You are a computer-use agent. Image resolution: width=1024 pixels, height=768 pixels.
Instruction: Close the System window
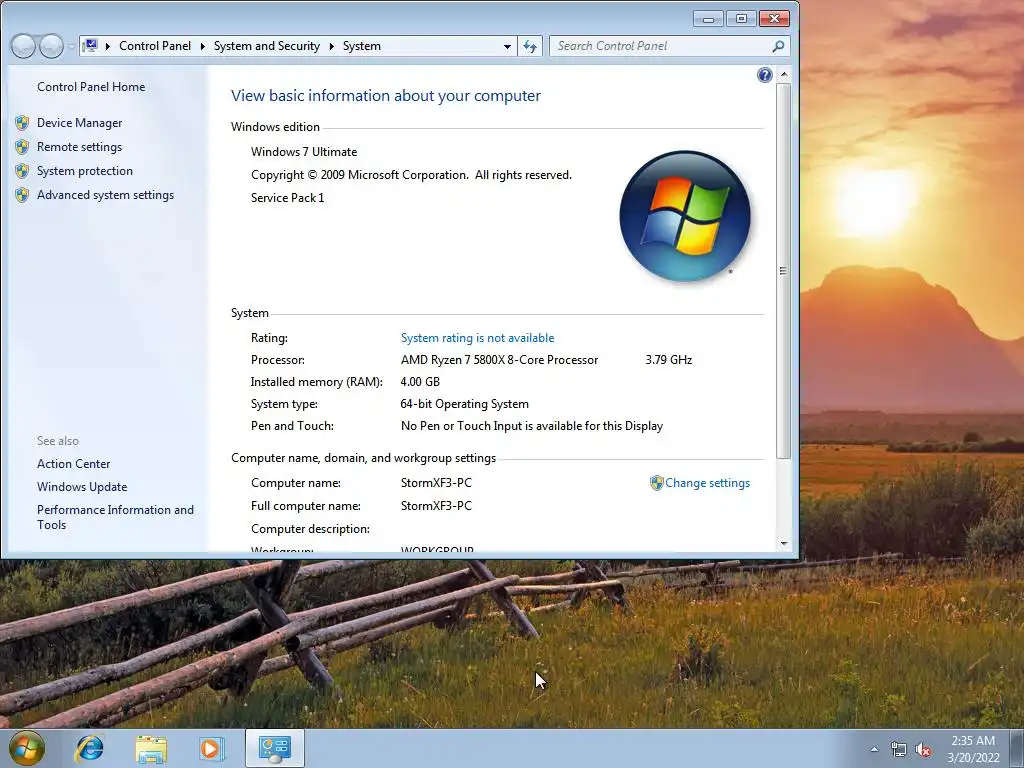pos(775,19)
